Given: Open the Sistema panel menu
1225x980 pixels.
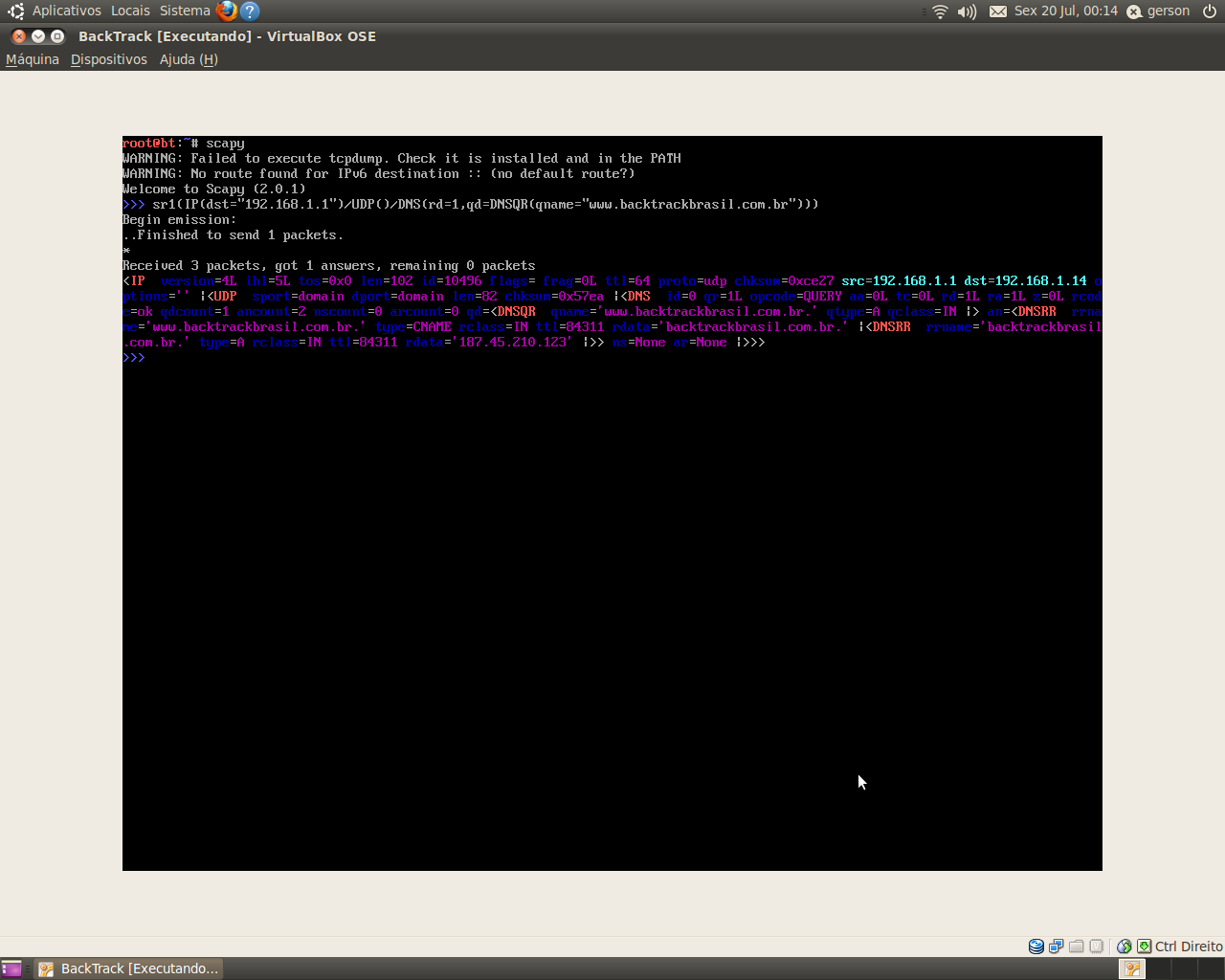Looking at the screenshot, I should click(x=185, y=11).
